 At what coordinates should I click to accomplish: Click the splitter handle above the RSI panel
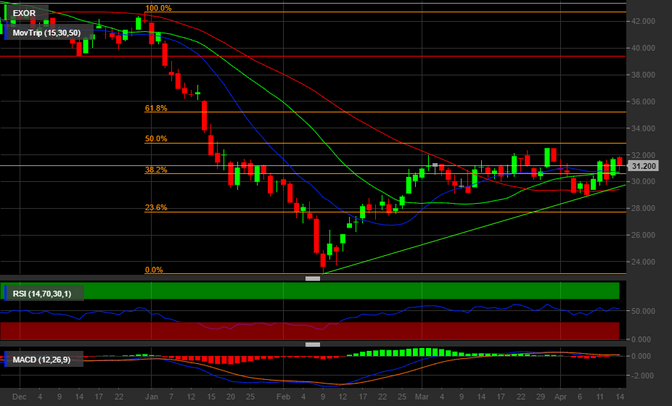312,278
